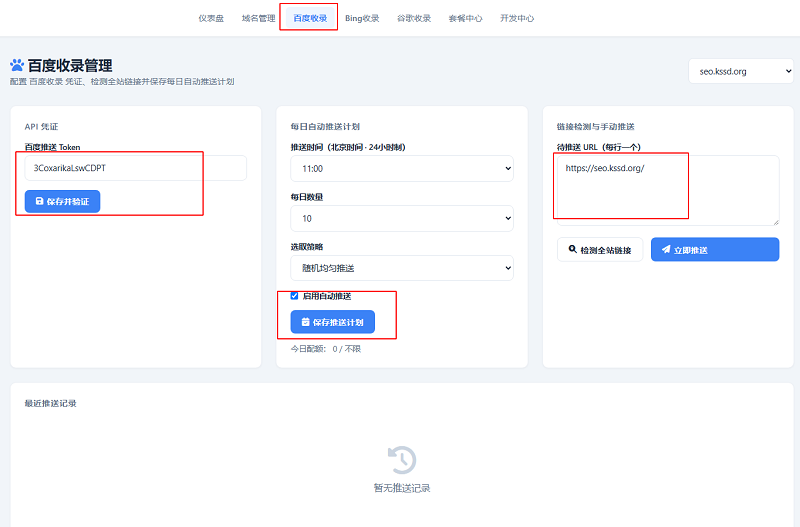Click the calendar icon in 保存推送计划
This screenshot has width=800, height=527.
pos(305,322)
